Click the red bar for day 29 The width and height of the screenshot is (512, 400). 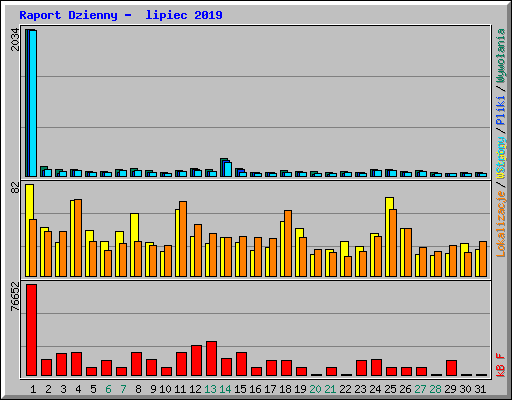tap(452, 368)
